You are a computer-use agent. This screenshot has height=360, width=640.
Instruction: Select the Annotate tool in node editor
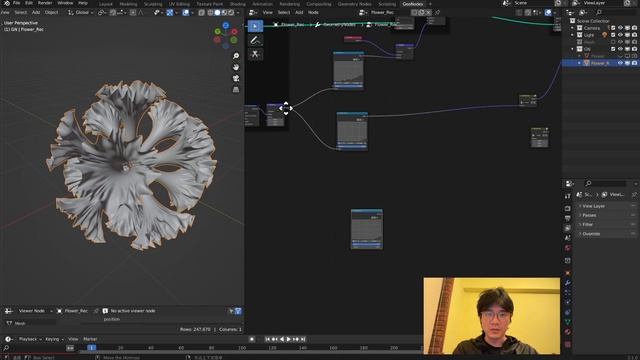click(255, 40)
